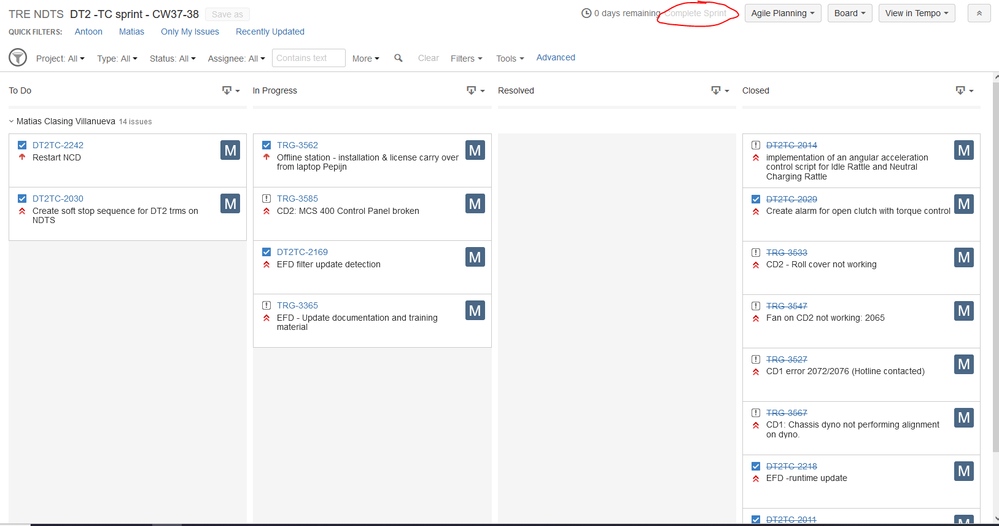This screenshot has height=526, width=999.
Task: Collapse Matias Clasing Villanueva swimlane
Action: (11, 121)
